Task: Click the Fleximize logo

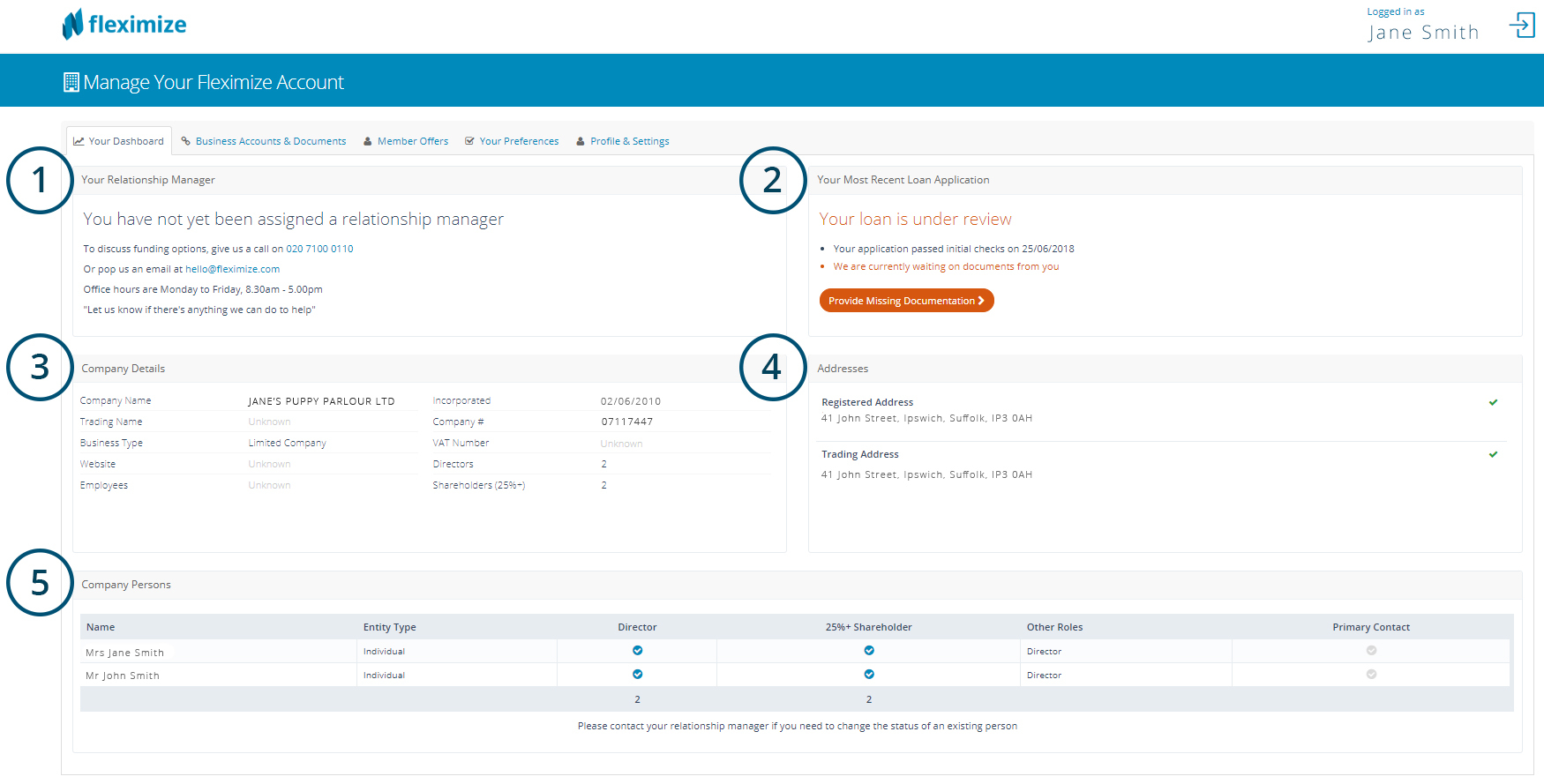Action: click(x=124, y=24)
